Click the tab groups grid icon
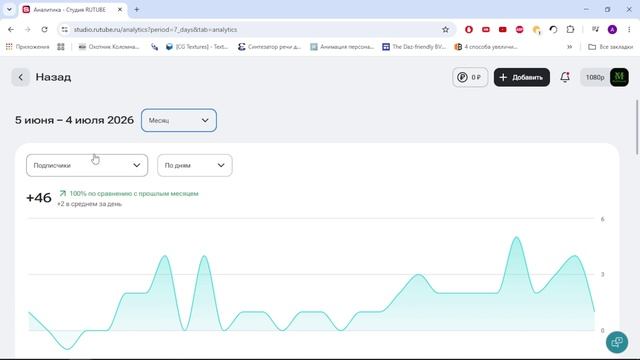The width and height of the screenshot is (640, 360). click(61, 47)
